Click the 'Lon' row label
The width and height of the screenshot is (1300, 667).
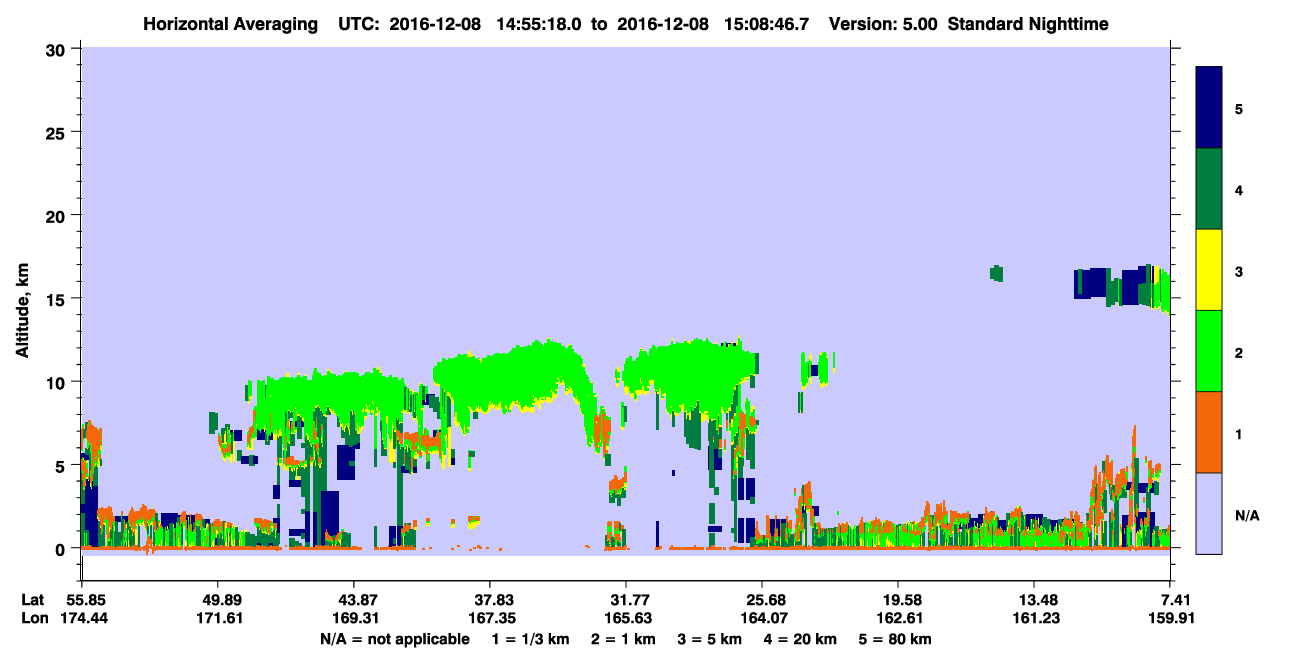click(33, 618)
